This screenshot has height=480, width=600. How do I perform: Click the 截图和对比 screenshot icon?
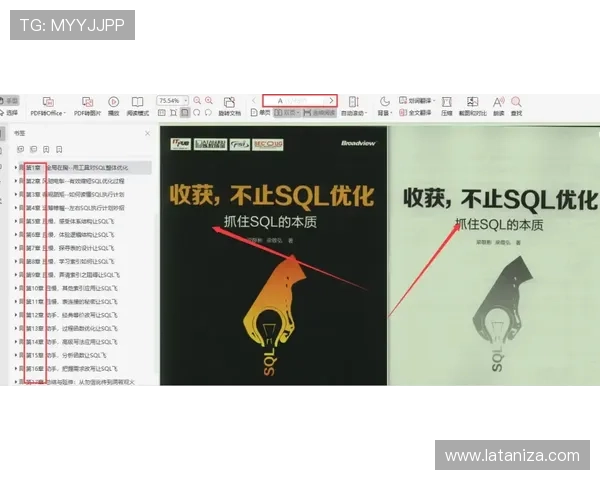[x=473, y=102]
